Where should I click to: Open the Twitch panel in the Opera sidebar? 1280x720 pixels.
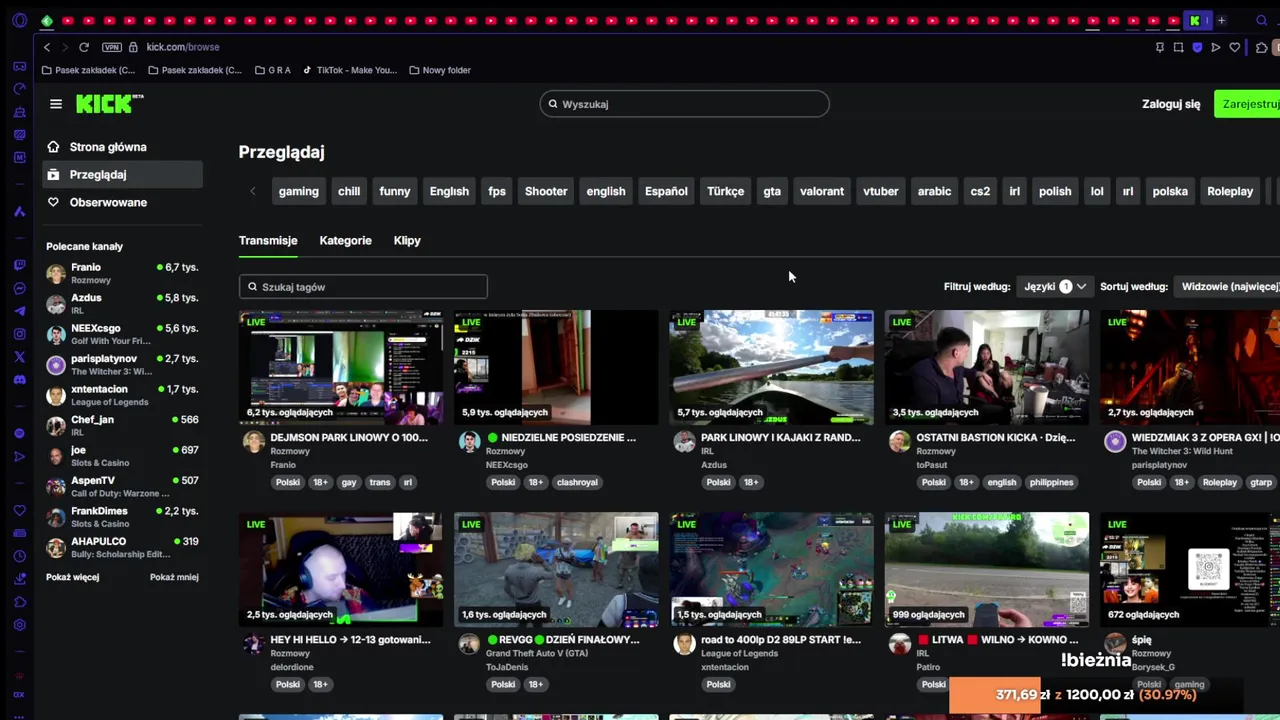pos(19,265)
